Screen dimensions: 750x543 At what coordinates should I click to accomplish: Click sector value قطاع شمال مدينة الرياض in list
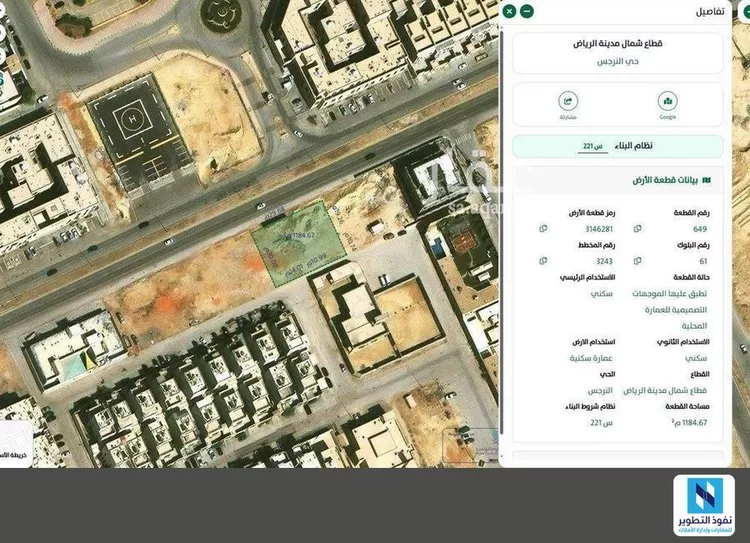[x=665, y=390]
